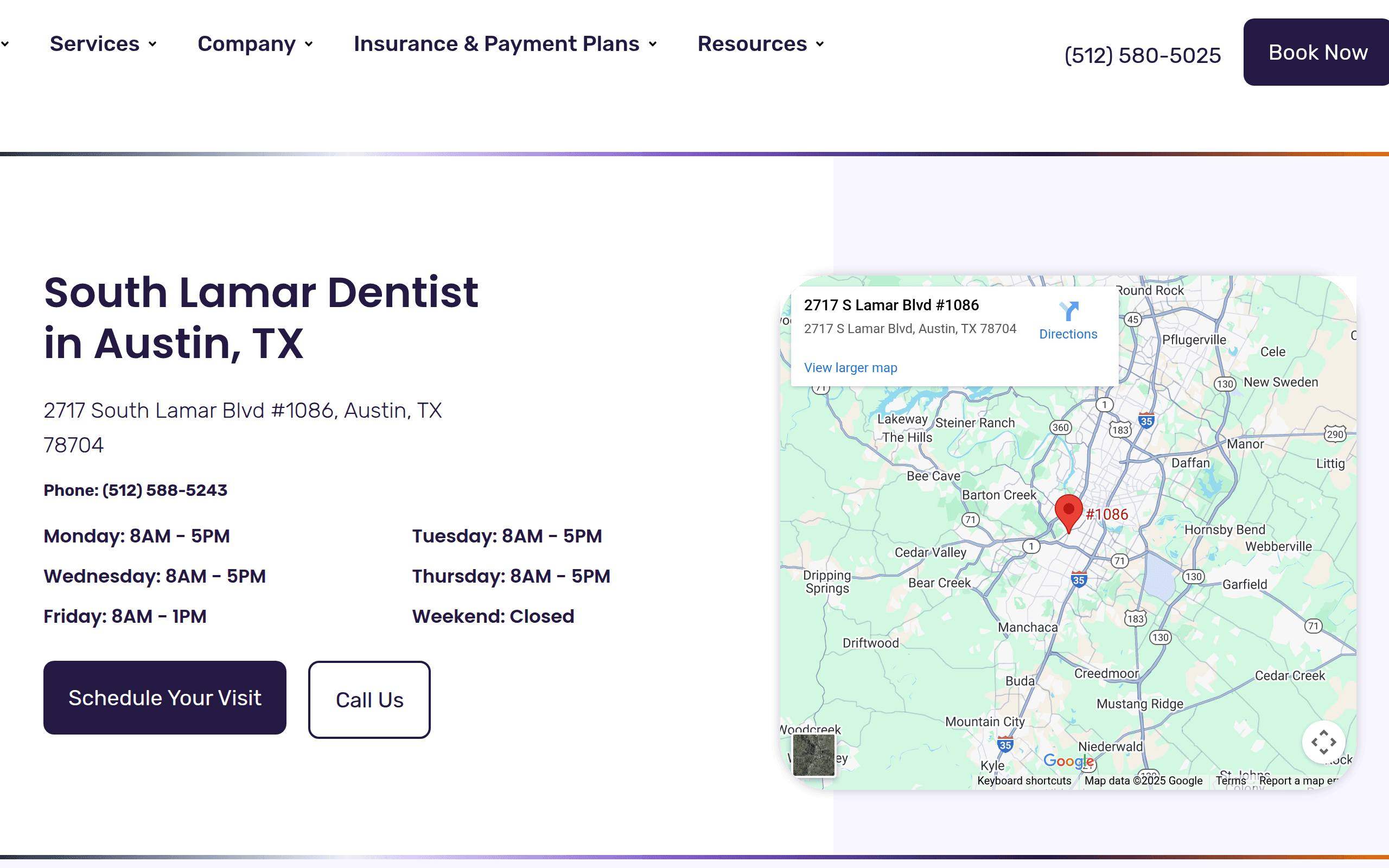Click the Google logo on the map
This screenshot has width=1389, height=868.
coord(1068,761)
